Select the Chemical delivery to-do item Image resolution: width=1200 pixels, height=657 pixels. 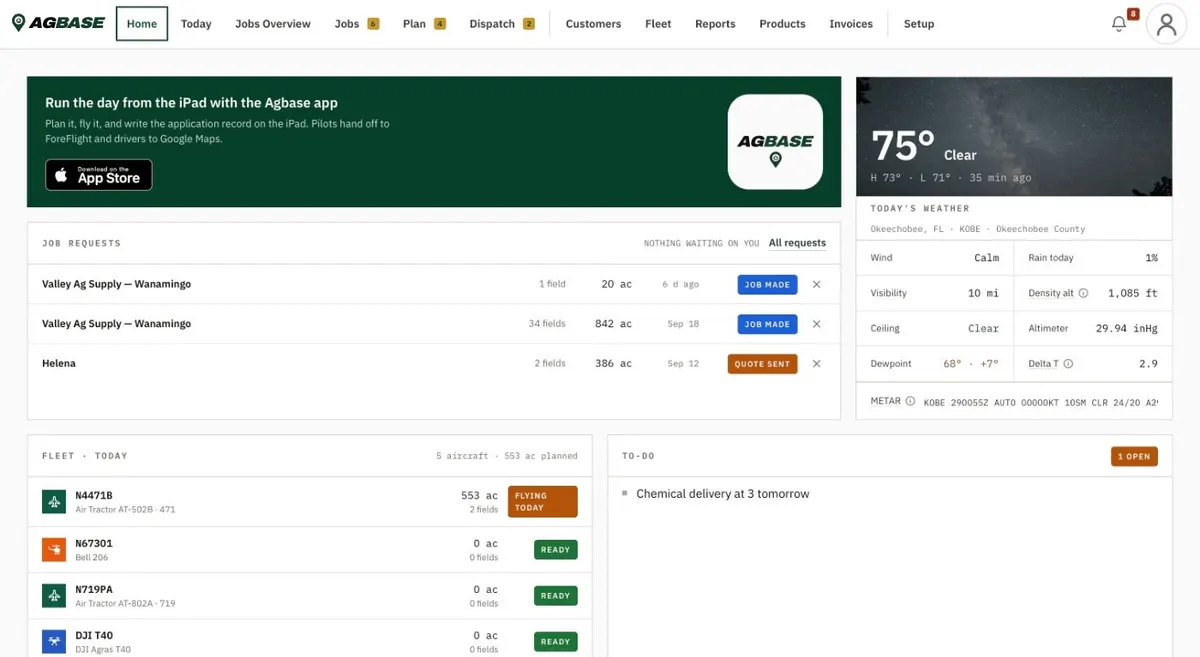pos(723,494)
